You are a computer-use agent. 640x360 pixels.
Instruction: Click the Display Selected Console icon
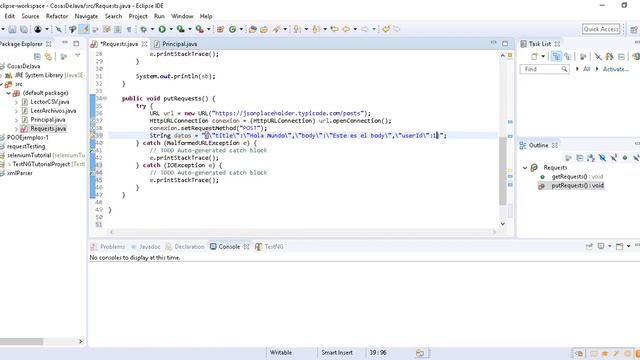click(601, 247)
